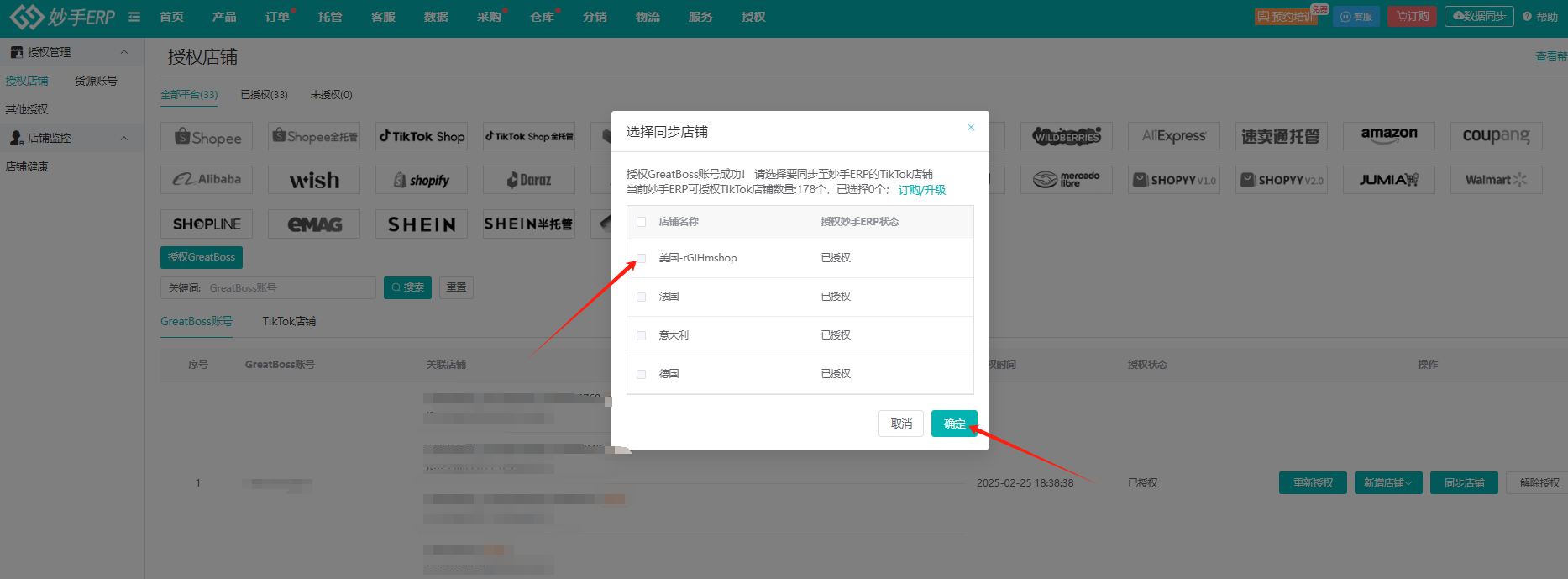Open the 订单 top menu

277,17
